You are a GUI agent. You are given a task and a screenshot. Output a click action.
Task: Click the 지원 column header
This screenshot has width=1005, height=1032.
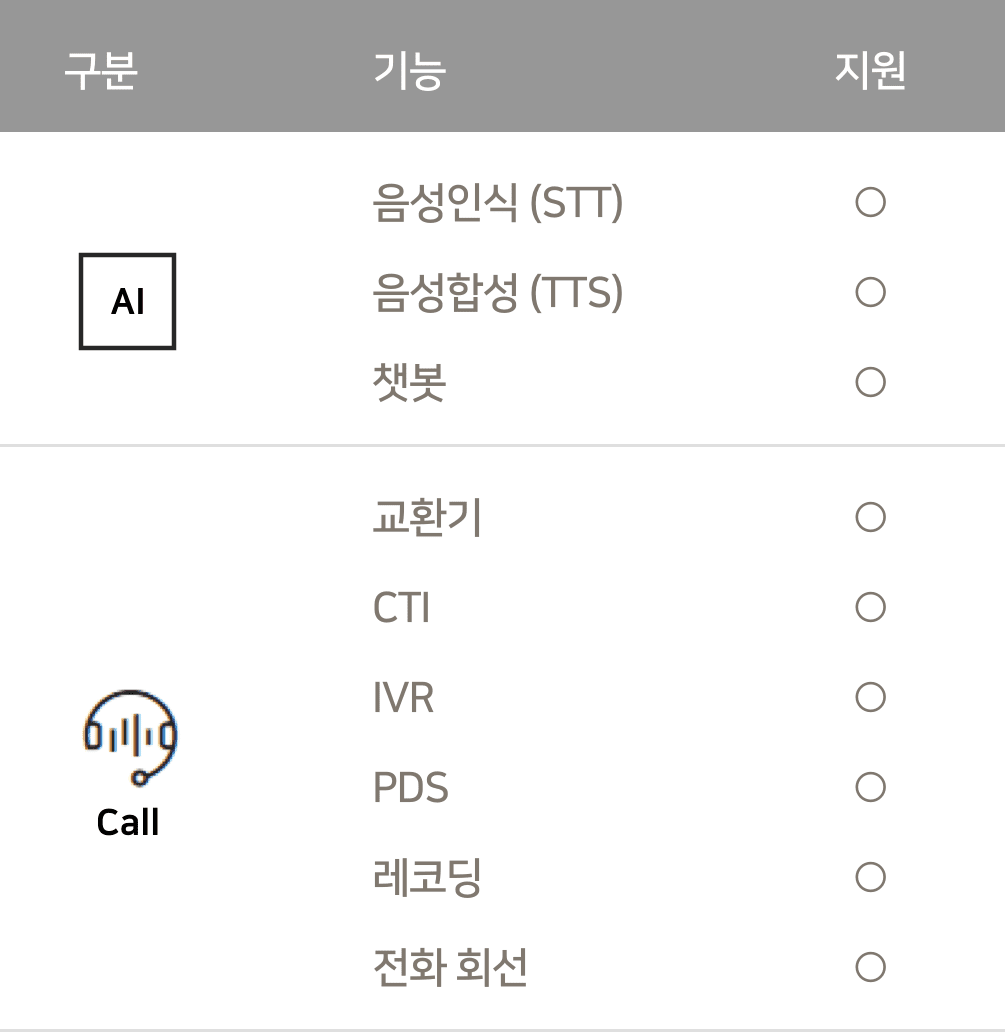[x=870, y=70]
